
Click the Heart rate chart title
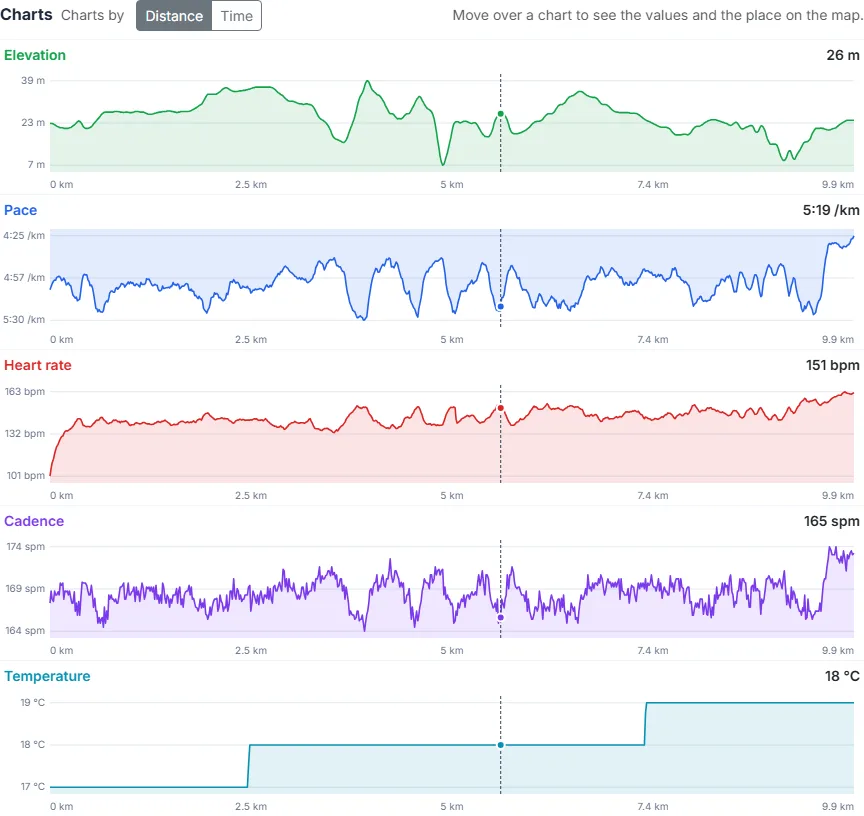pyautogui.click(x=37, y=365)
